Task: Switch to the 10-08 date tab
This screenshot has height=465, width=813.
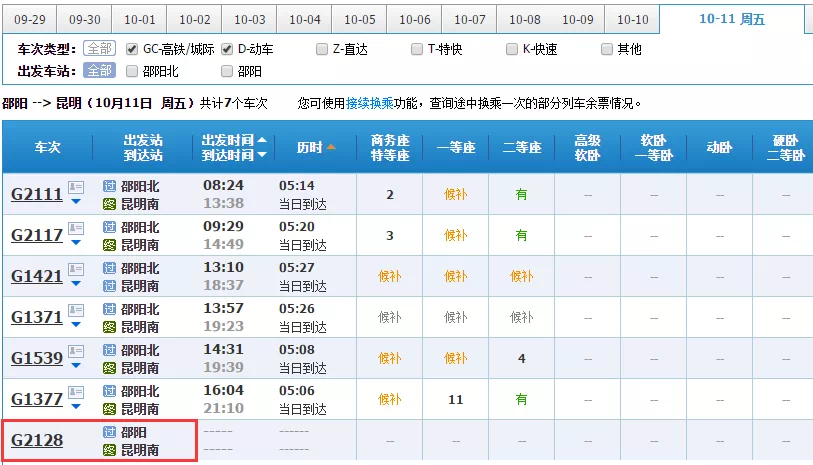Action: pos(524,20)
